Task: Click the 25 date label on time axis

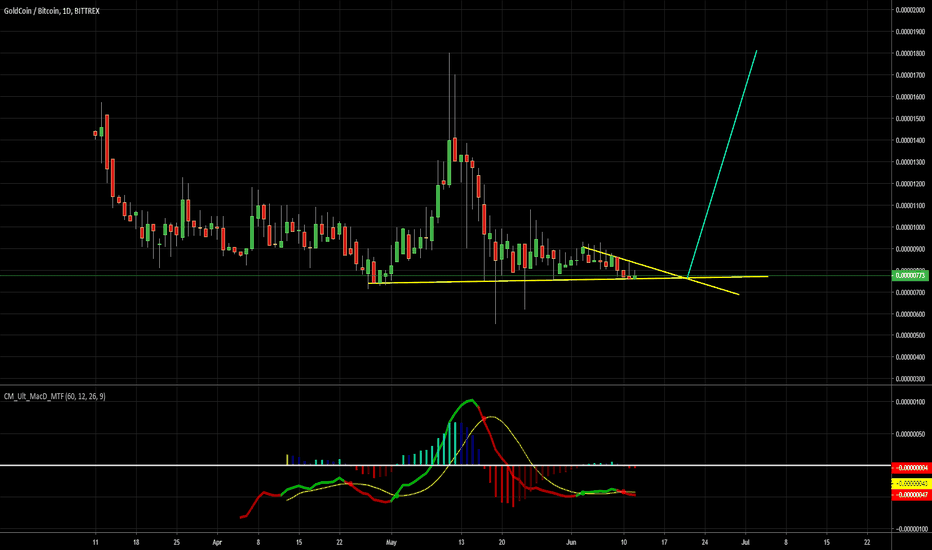Action: [177, 542]
